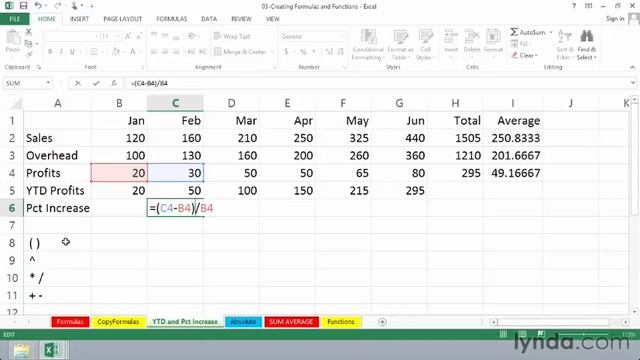Image resolution: width=640 pixels, height=360 pixels.
Task: Toggle italic formatting
Action: click(x=61, y=51)
